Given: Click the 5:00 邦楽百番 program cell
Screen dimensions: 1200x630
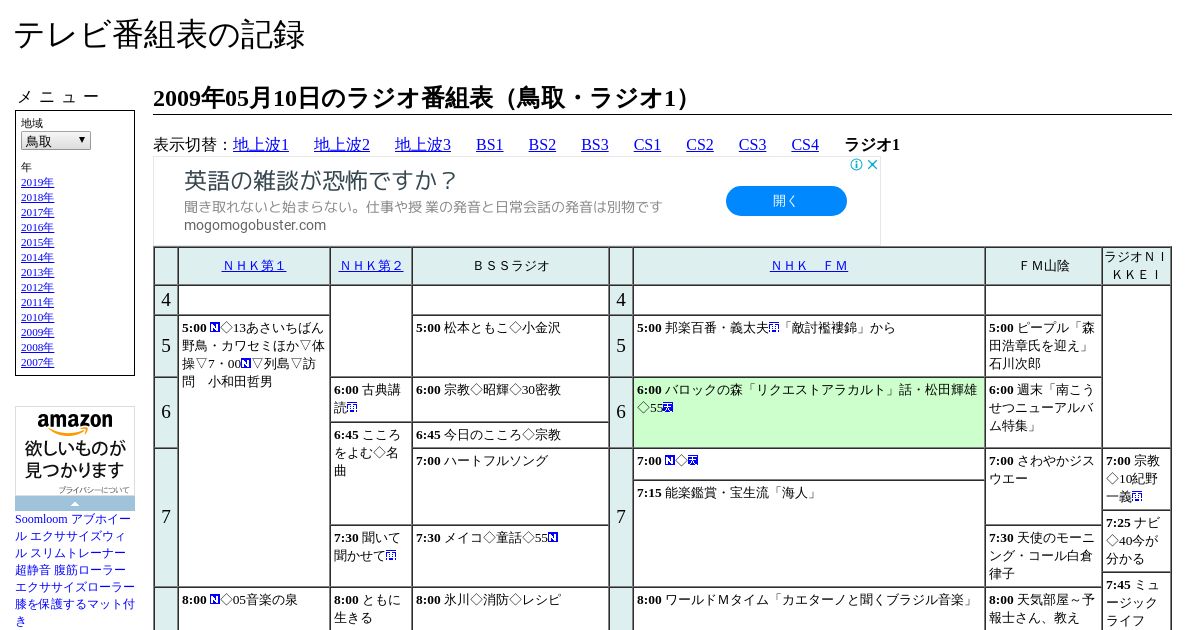Looking at the screenshot, I should (x=809, y=346).
